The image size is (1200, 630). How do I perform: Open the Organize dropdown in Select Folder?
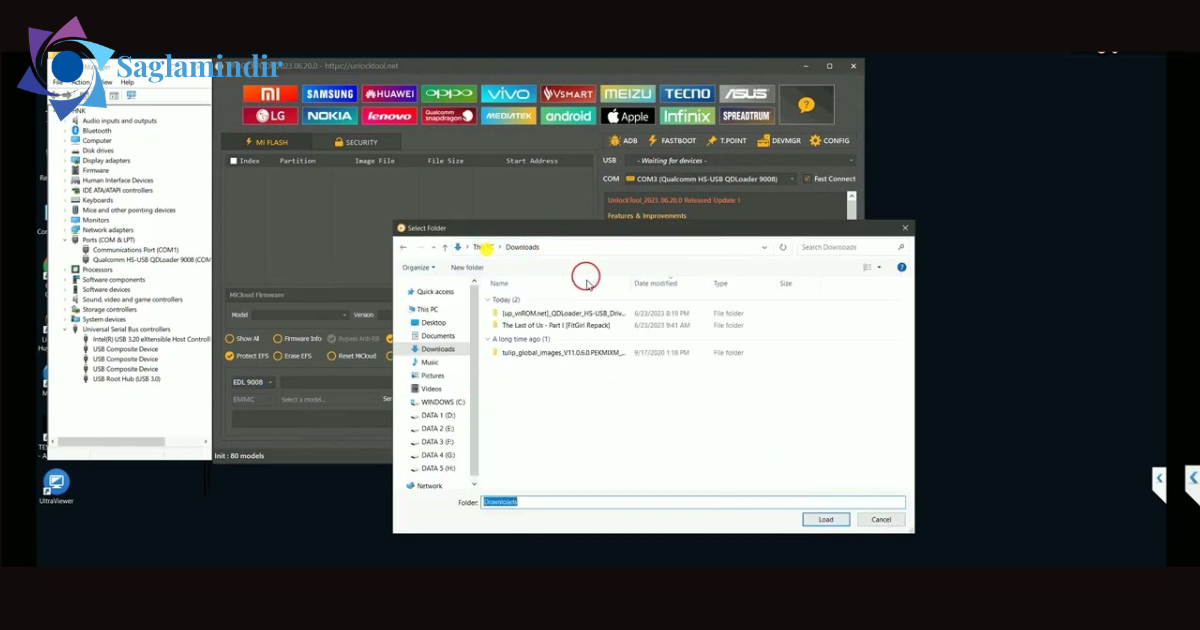(419, 268)
